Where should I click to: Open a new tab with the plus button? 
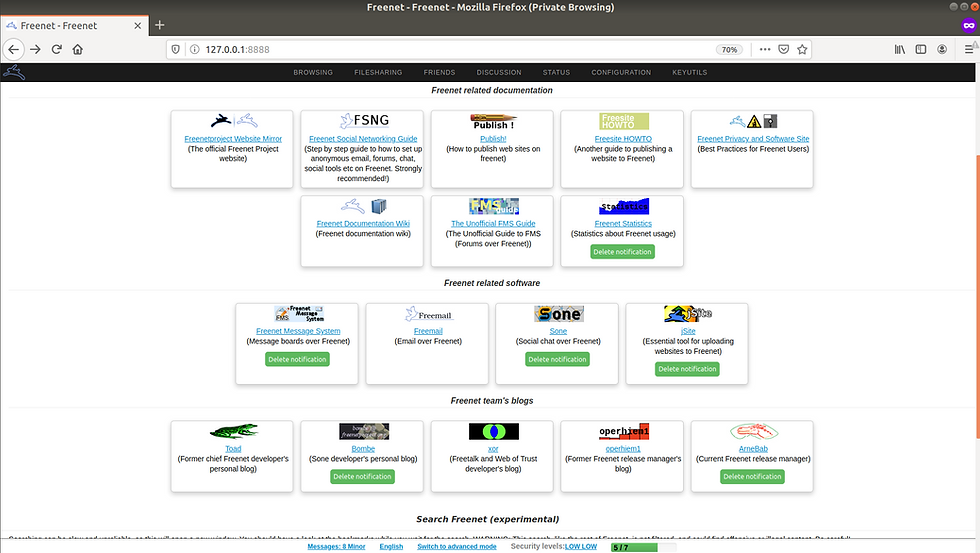[x=159, y=25]
